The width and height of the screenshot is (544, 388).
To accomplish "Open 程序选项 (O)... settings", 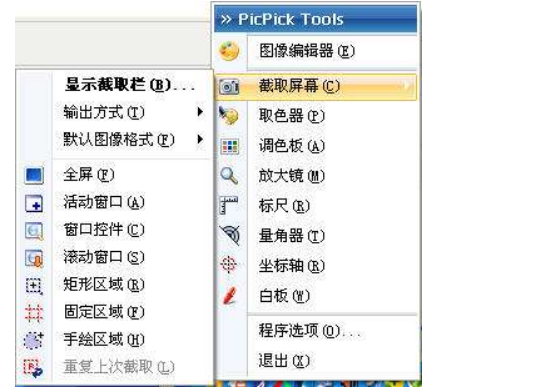I will coord(316,331).
